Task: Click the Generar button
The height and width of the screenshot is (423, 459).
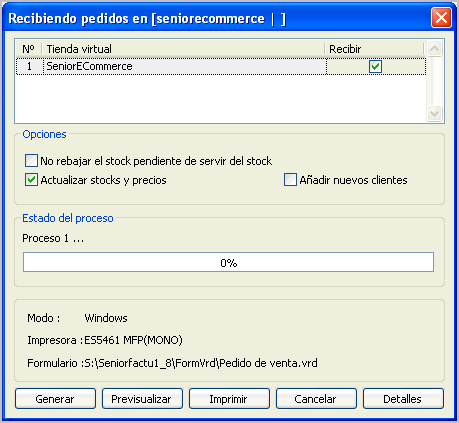Action: click(55, 399)
